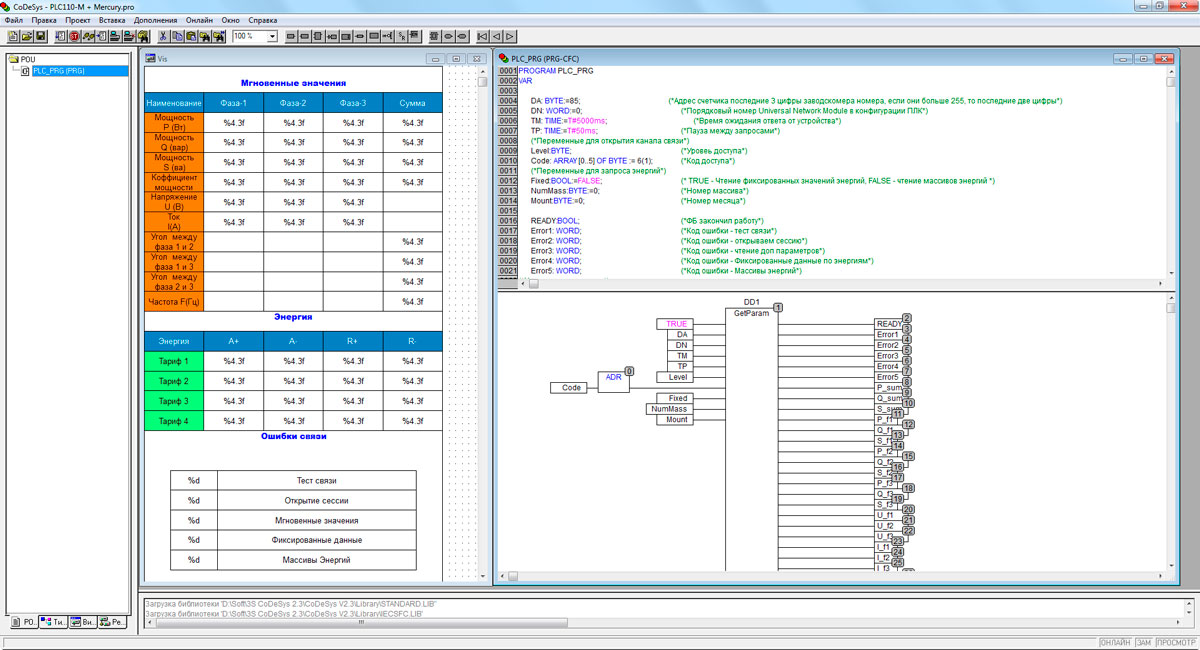Open the Проект menu
Image resolution: width=1200 pixels, height=650 pixels.
[x=78, y=20]
